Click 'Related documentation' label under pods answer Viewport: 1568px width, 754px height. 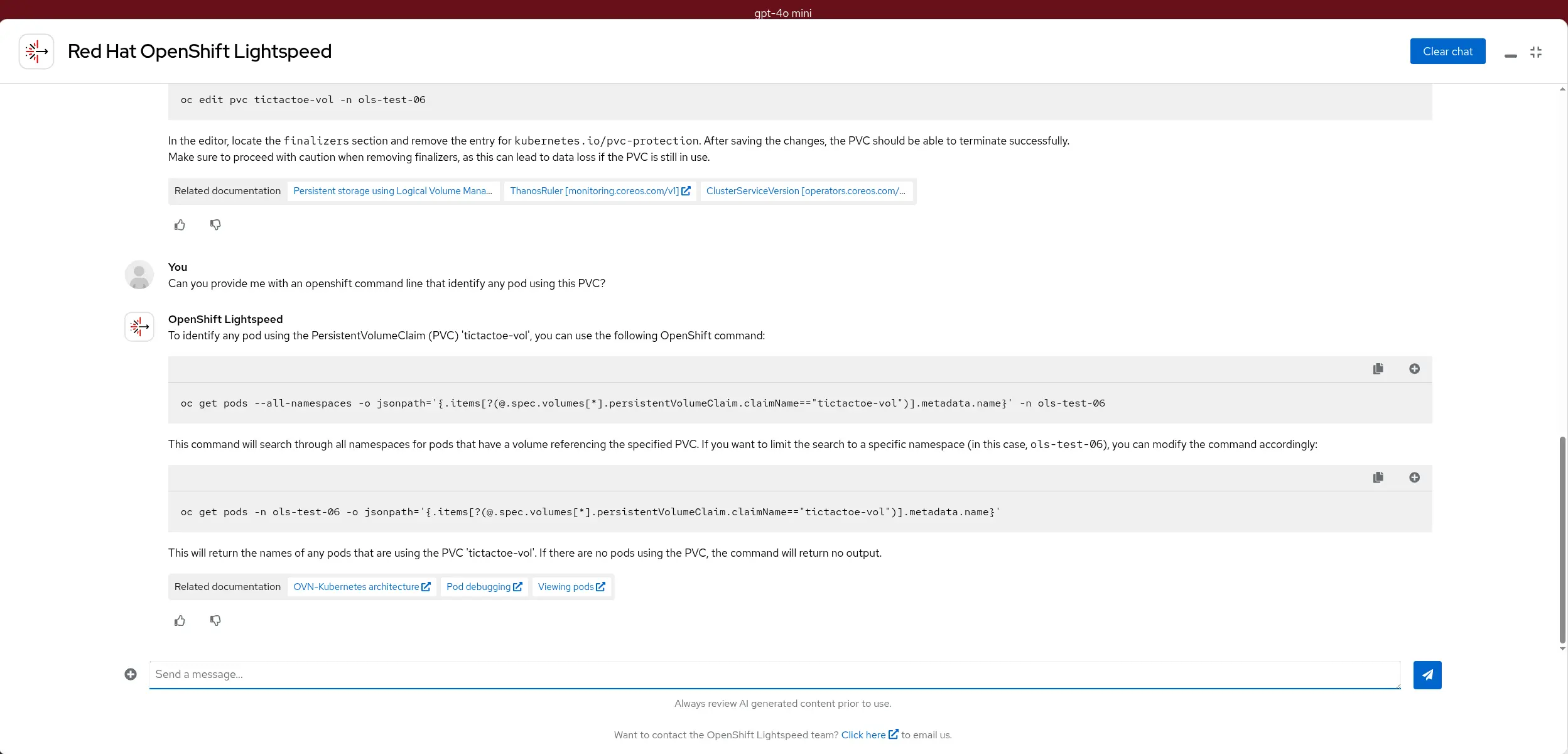click(227, 587)
